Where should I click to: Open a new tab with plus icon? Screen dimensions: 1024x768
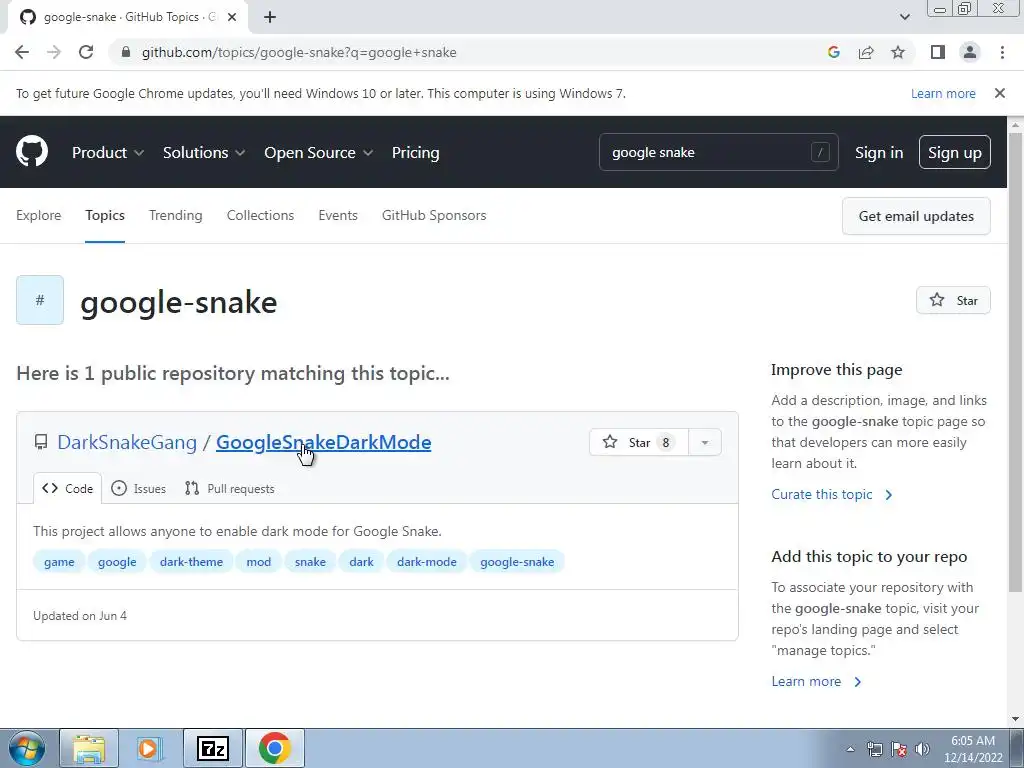tap(270, 17)
